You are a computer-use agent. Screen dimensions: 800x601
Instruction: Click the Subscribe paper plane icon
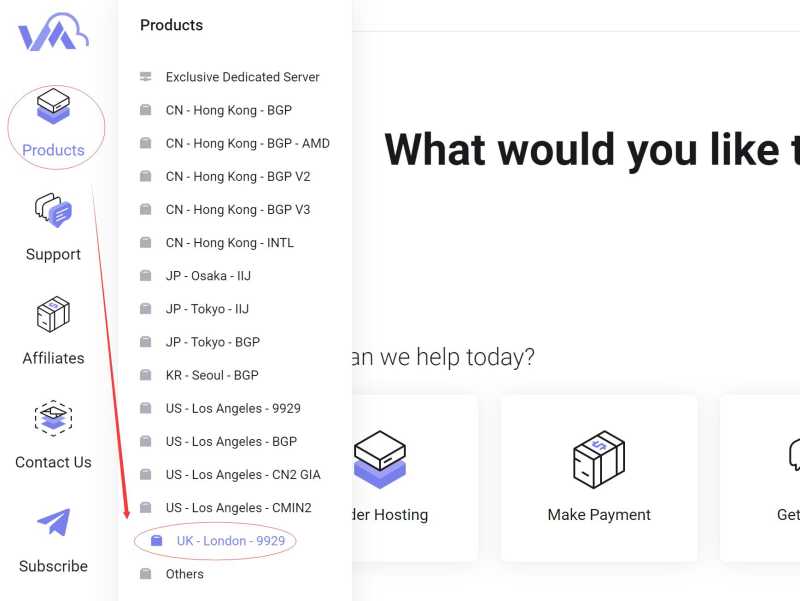point(53,523)
